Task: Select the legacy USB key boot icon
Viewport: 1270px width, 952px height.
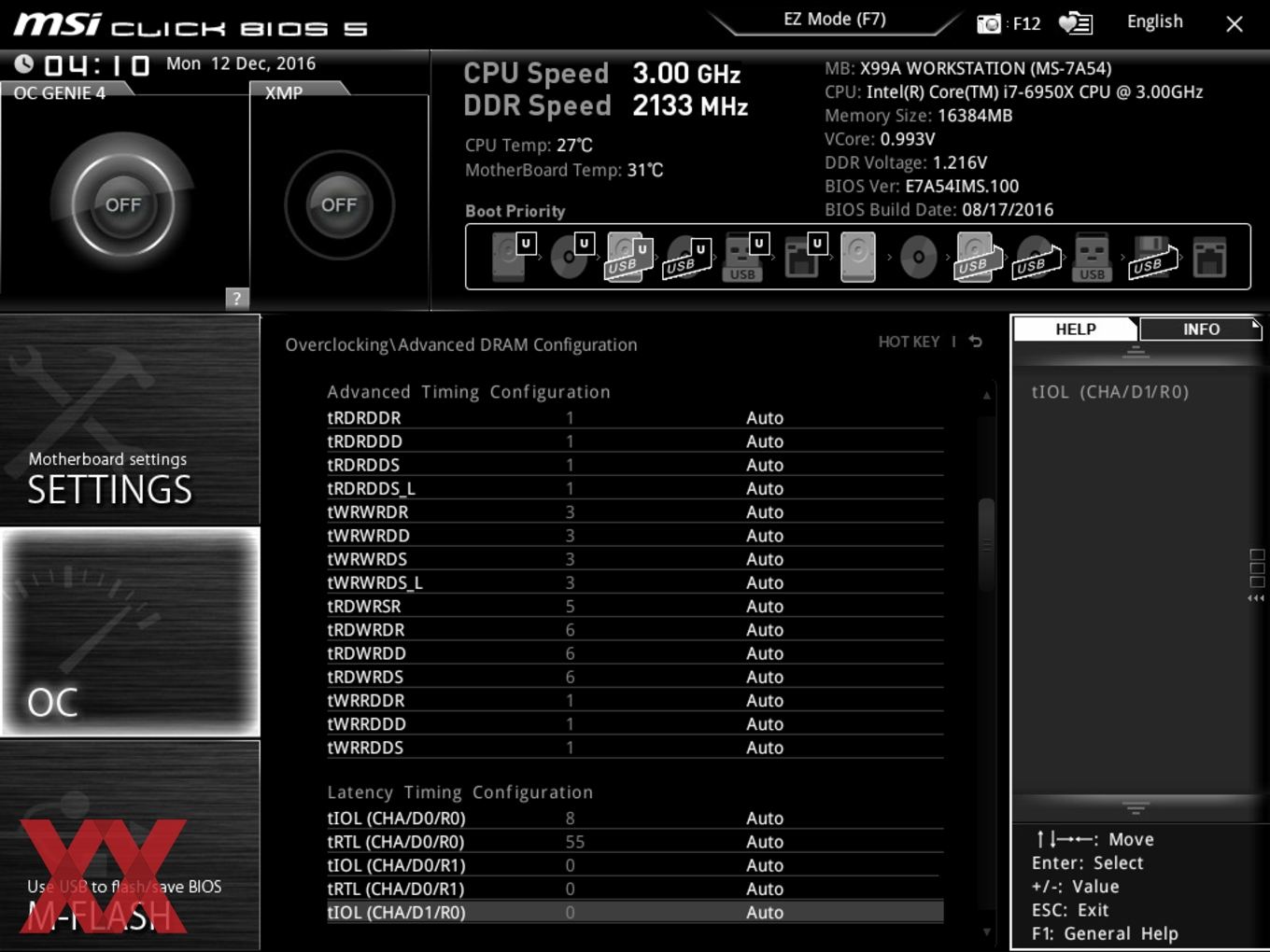Action: coord(1092,257)
